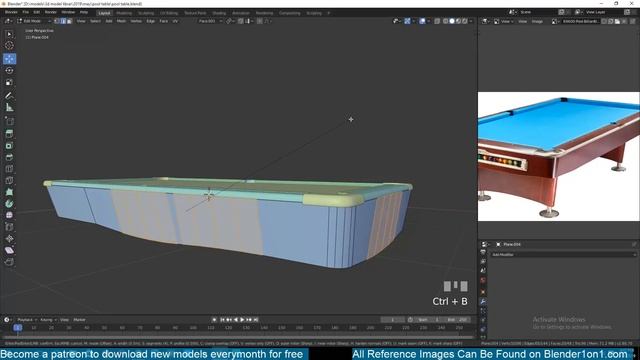Image resolution: width=640 pixels, height=360 pixels.
Task: Open the 3D viewport editor type selector
Action: (8, 21)
